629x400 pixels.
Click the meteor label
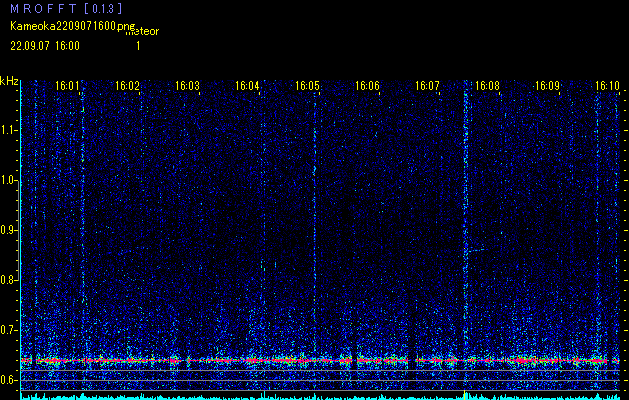142,32
